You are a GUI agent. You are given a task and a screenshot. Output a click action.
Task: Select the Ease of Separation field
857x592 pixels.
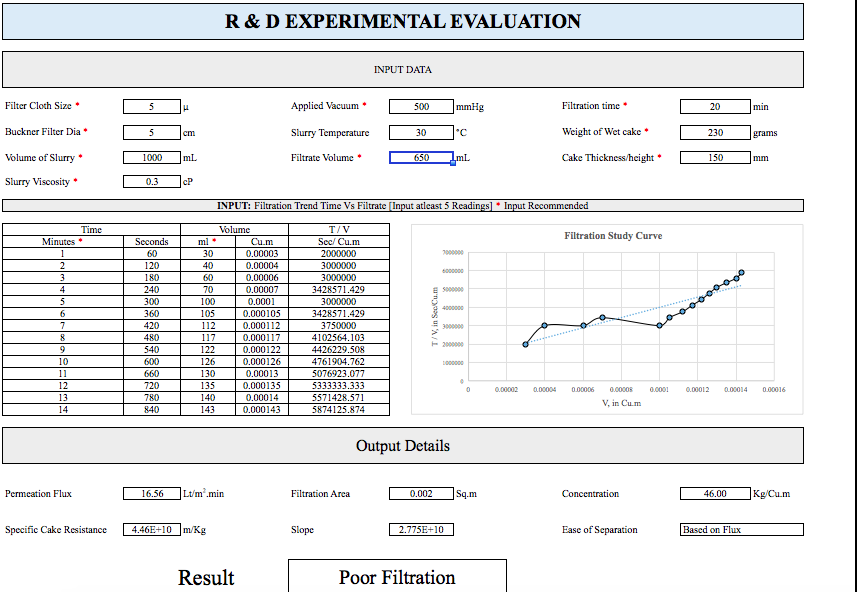(x=740, y=529)
